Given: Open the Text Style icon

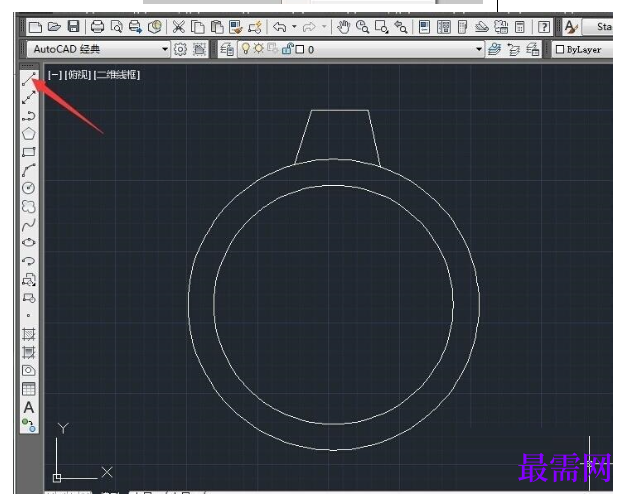Looking at the screenshot, I should point(571,27).
